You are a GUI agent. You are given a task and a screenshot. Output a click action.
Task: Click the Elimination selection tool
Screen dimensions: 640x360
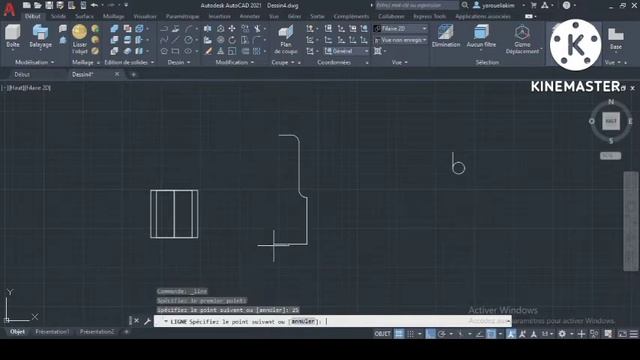tap(446, 36)
